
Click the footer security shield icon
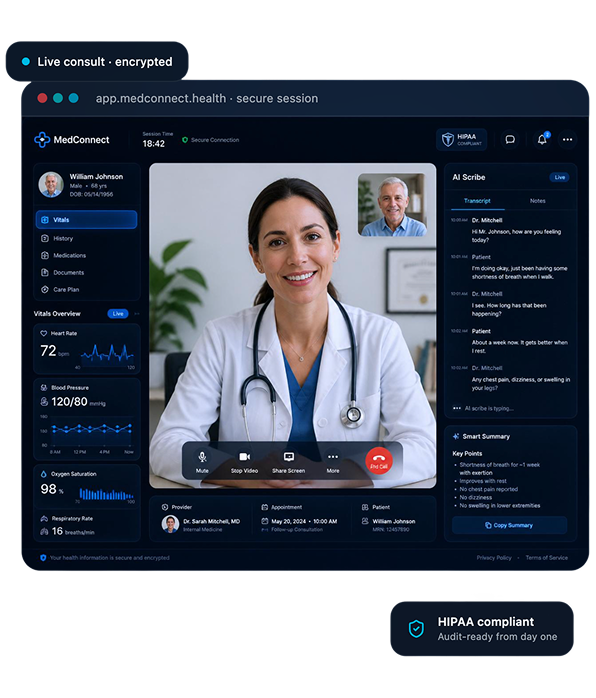pos(43,558)
